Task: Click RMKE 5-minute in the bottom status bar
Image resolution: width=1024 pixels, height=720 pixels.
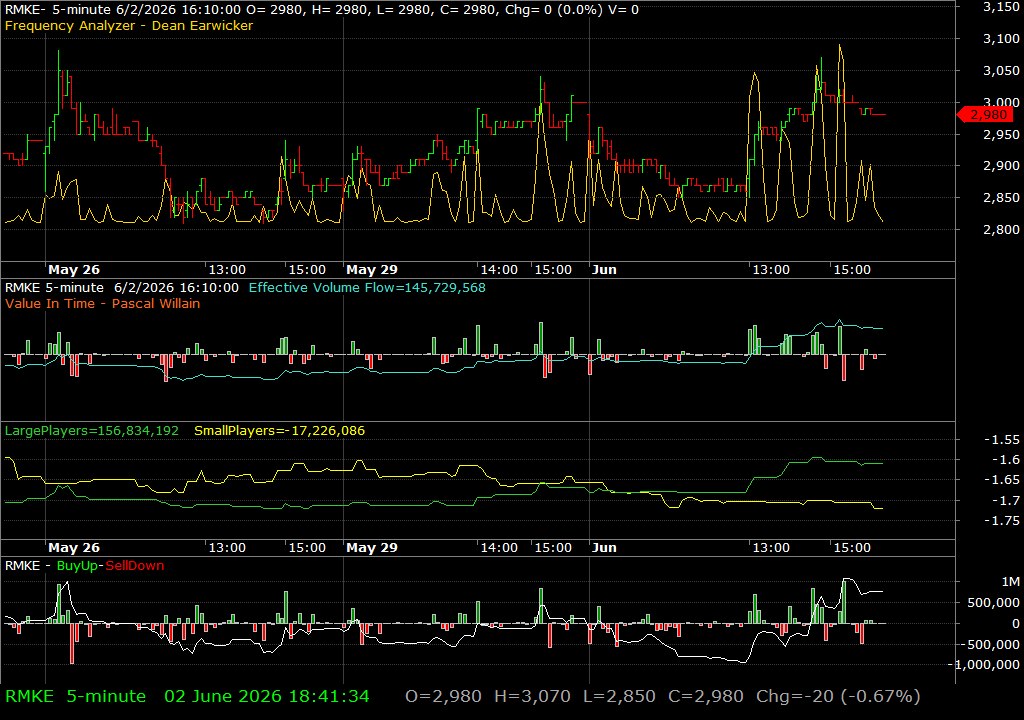Action: 75,696
